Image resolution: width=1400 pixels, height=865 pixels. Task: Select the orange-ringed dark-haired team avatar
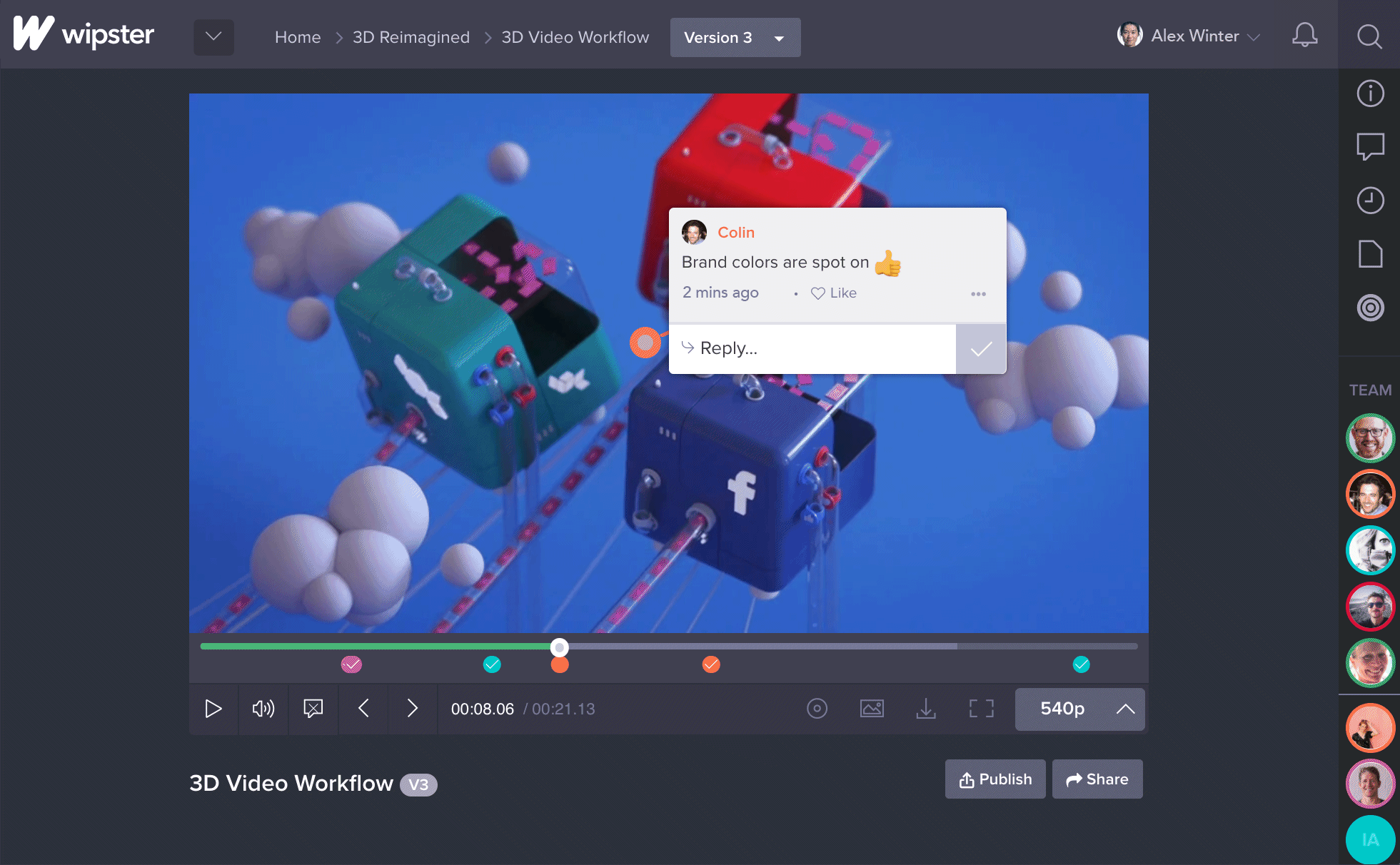1370,494
